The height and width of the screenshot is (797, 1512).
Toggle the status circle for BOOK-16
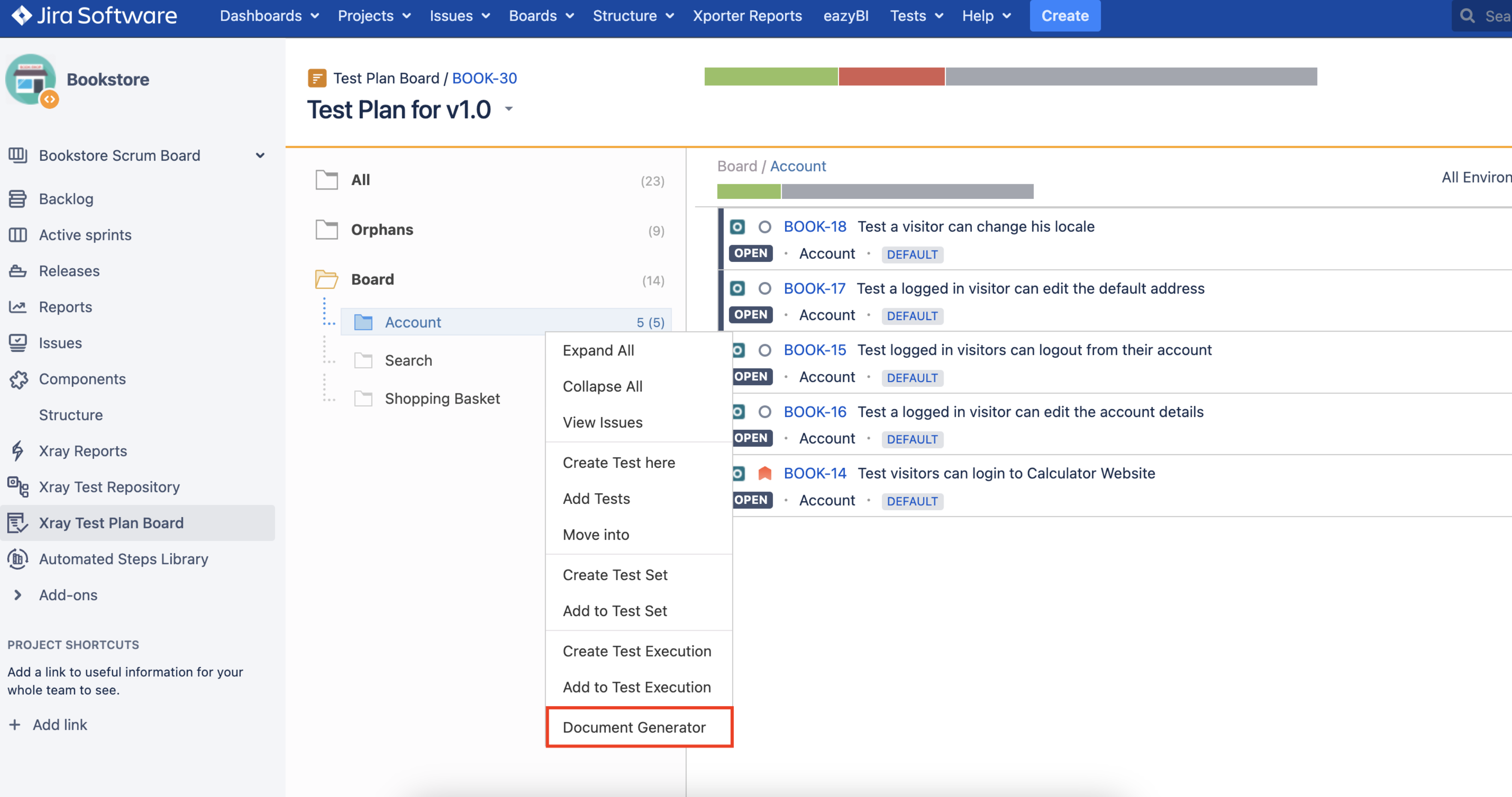(x=764, y=412)
